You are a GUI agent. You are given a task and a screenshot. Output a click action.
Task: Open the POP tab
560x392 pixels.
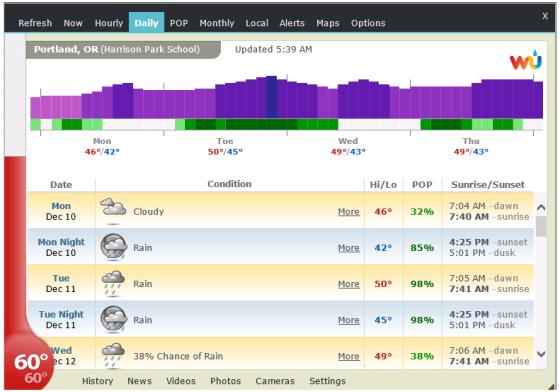[179, 23]
